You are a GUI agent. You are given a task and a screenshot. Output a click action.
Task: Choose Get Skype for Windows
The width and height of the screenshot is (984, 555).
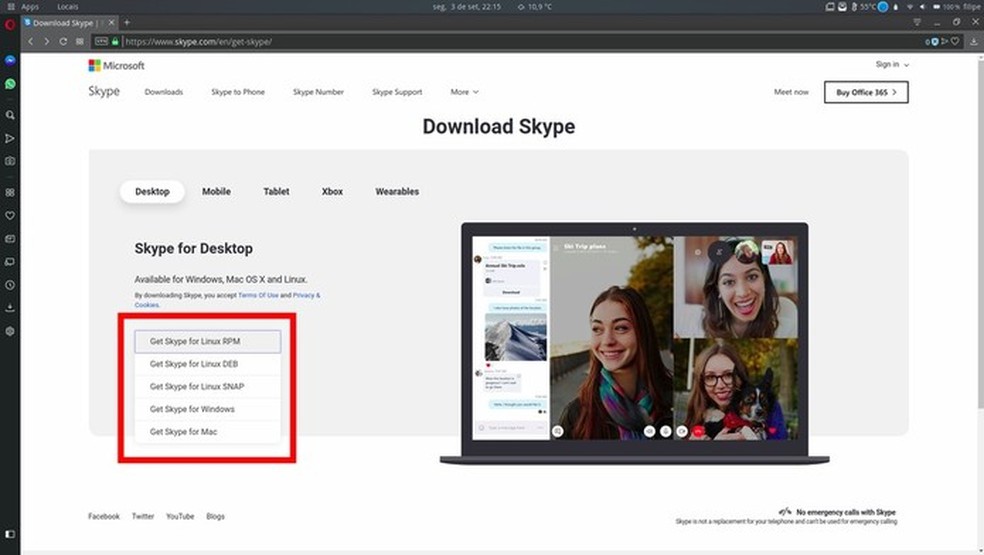point(208,409)
